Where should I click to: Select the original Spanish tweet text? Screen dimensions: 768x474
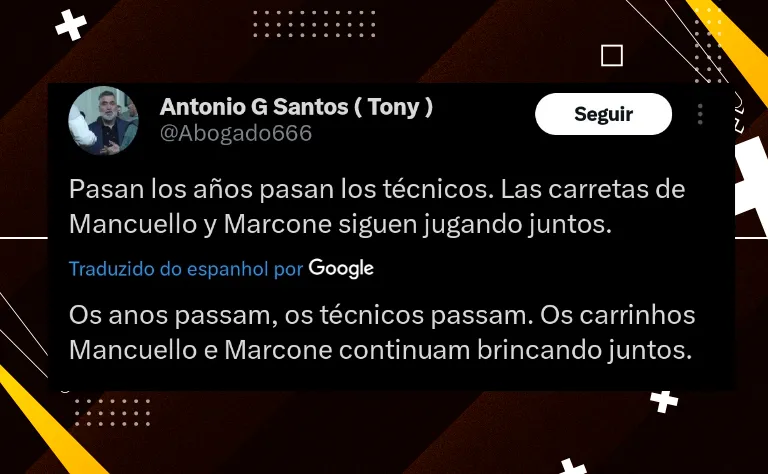(377, 206)
